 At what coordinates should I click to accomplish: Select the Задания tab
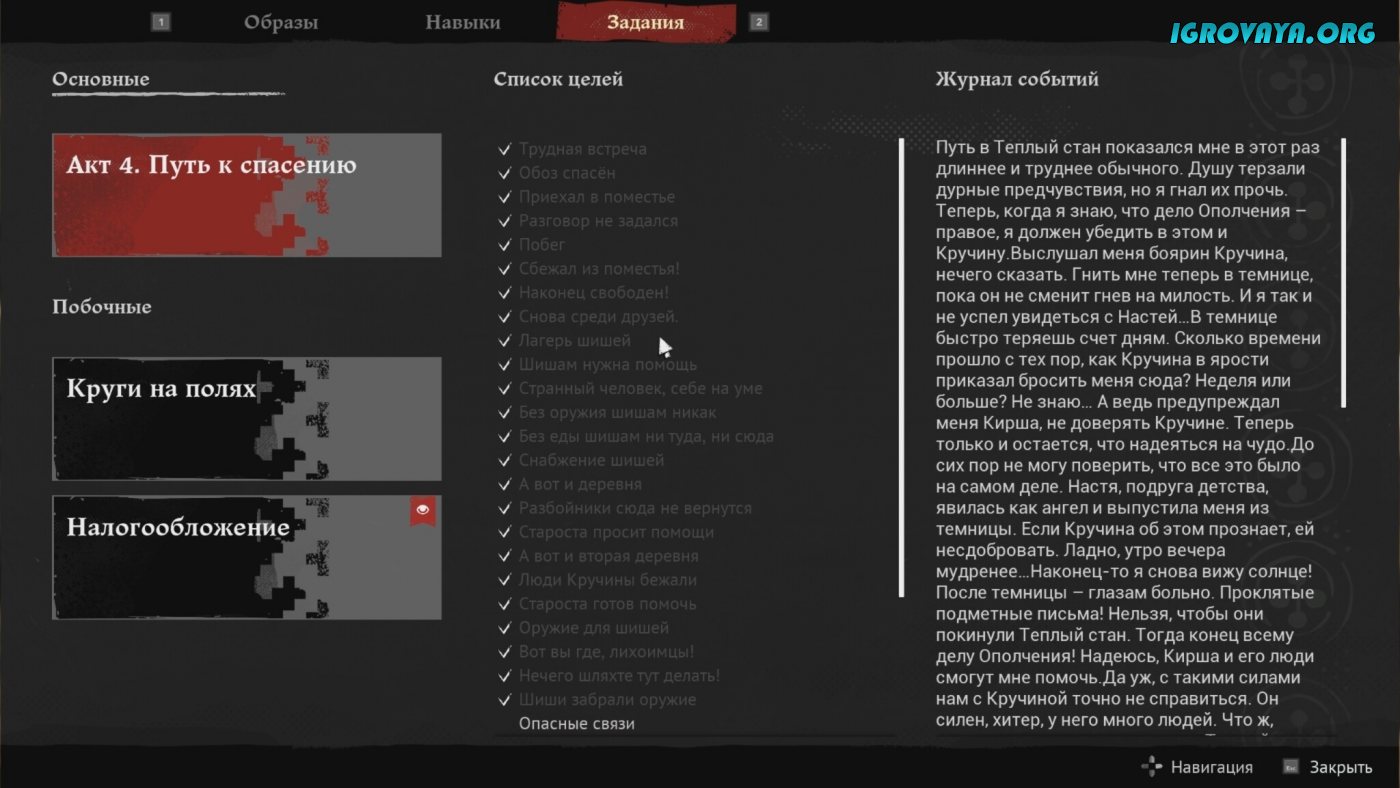coord(645,22)
